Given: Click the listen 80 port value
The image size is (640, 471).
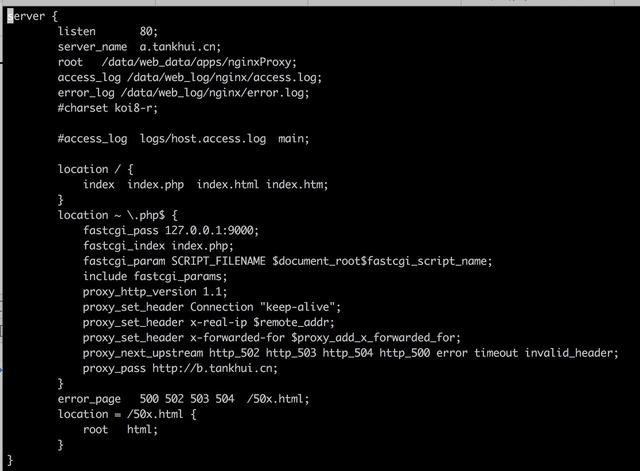Looking at the screenshot, I should click(149, 31).
